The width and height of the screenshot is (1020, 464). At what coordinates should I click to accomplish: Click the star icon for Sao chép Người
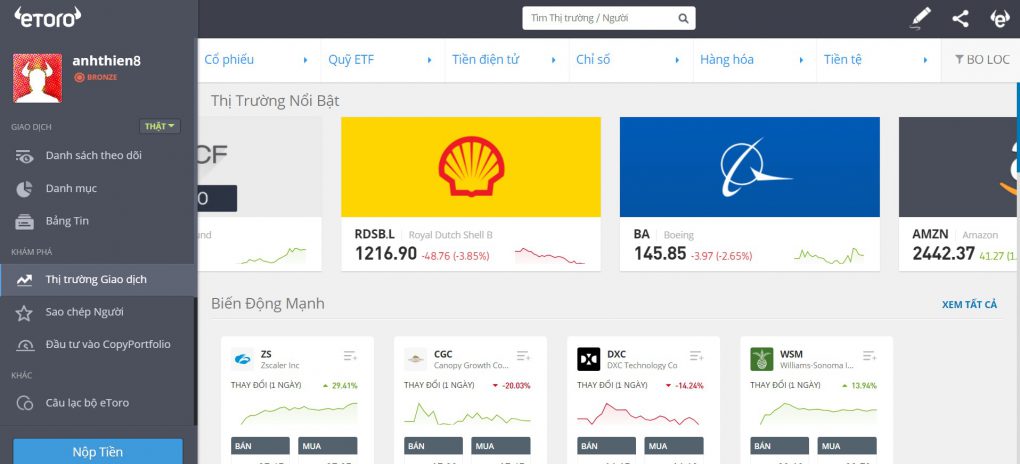pyautogui.click(x=24, y=313)
